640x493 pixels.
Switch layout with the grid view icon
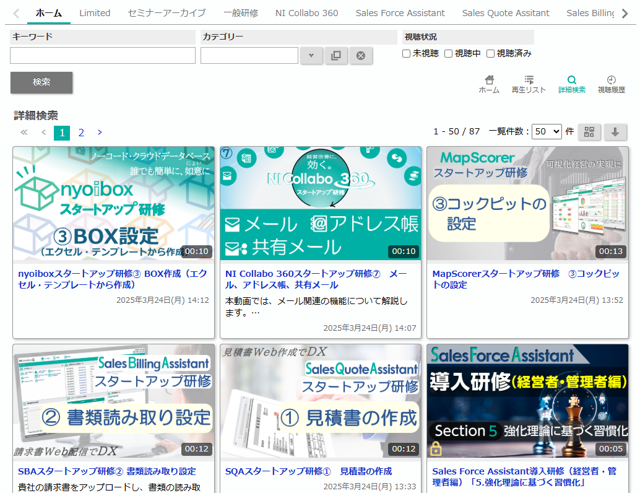(x=589, y=132)
